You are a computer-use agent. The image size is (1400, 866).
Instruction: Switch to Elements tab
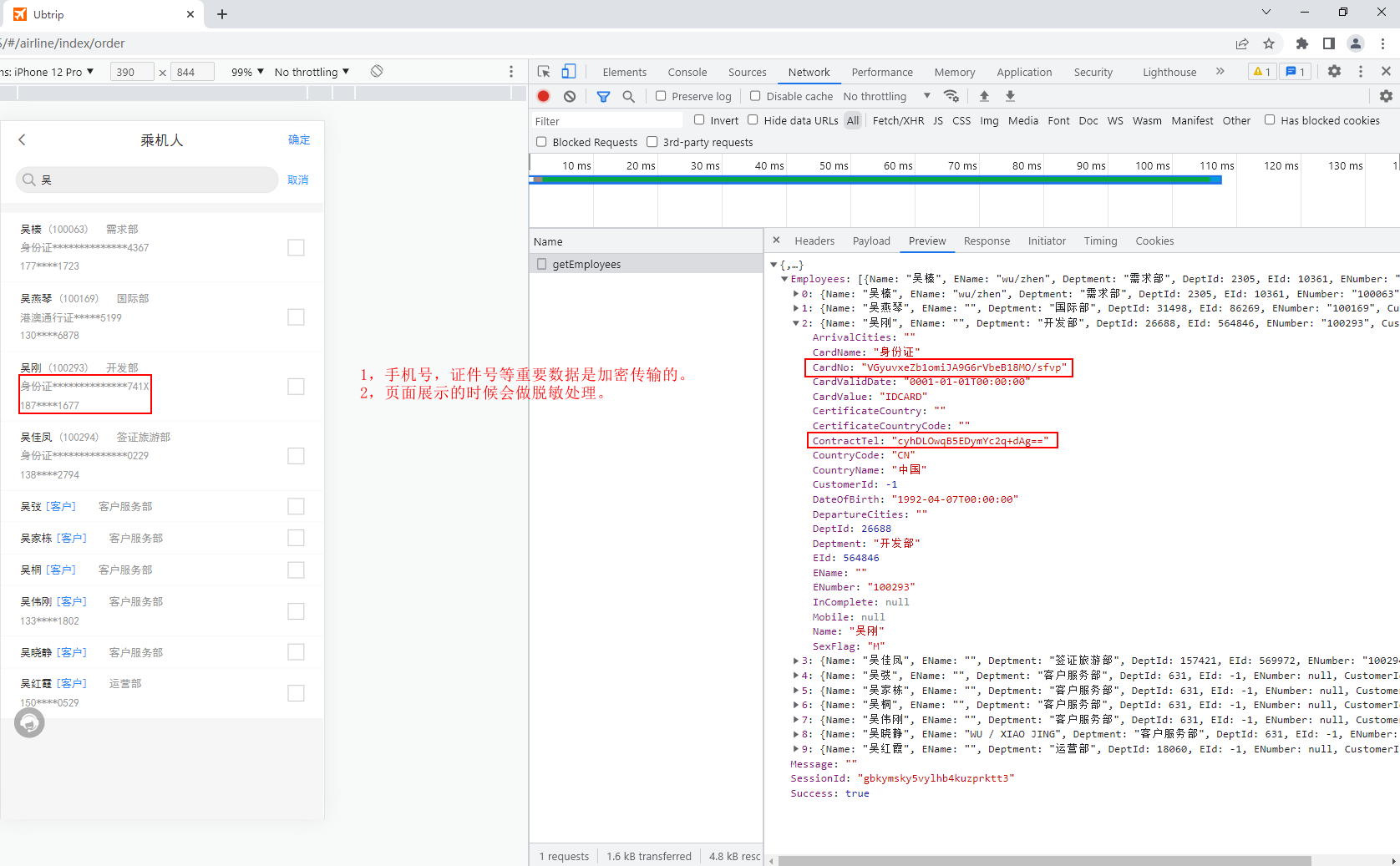[x=625, y=72]
